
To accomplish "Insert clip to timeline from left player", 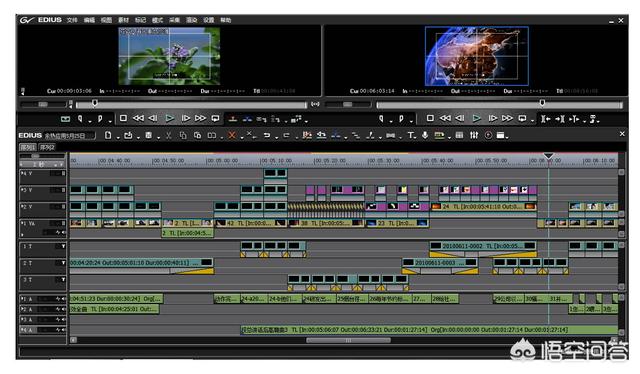I will (233, 119).
